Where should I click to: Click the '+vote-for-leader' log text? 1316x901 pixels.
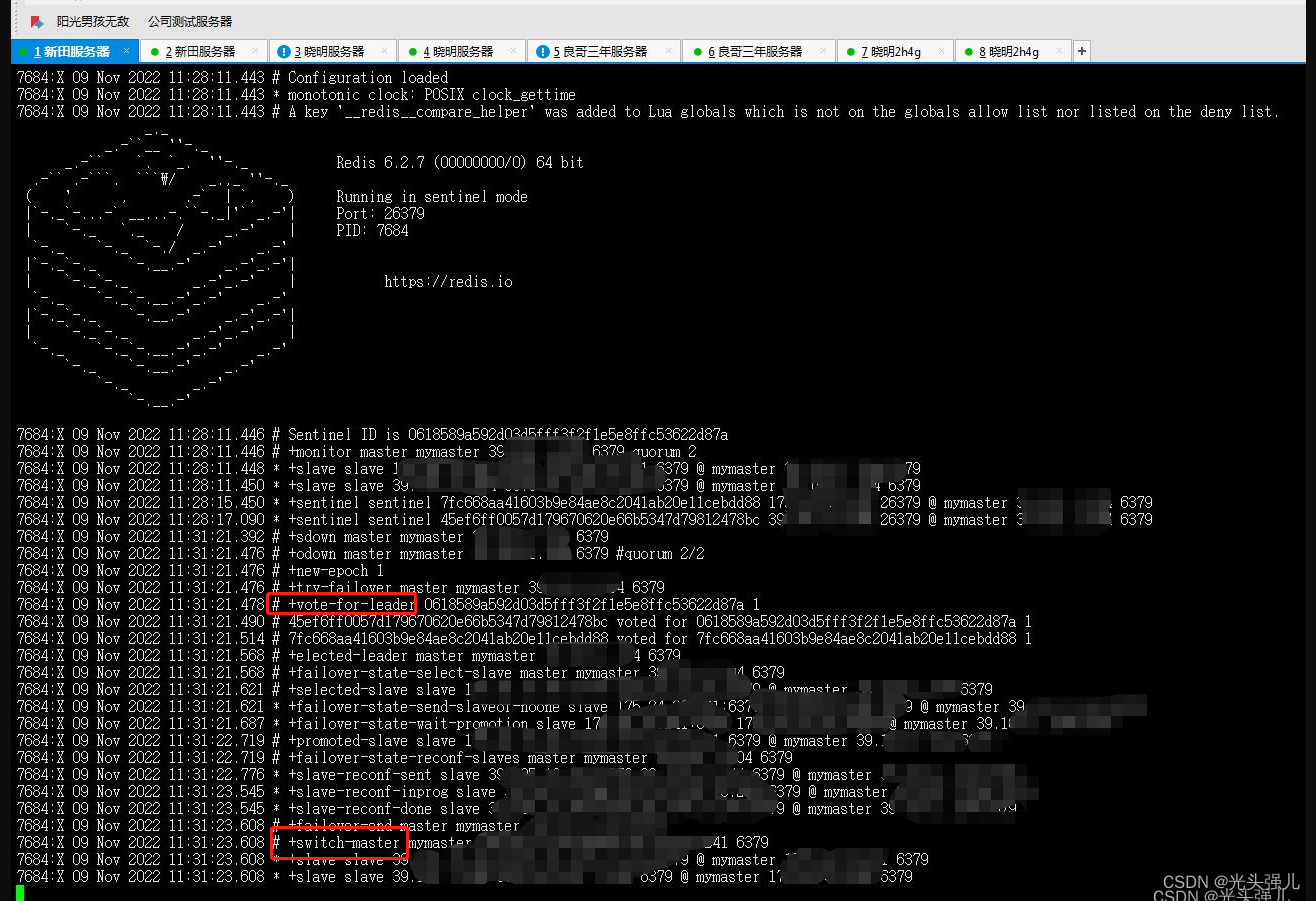(350, 604)
